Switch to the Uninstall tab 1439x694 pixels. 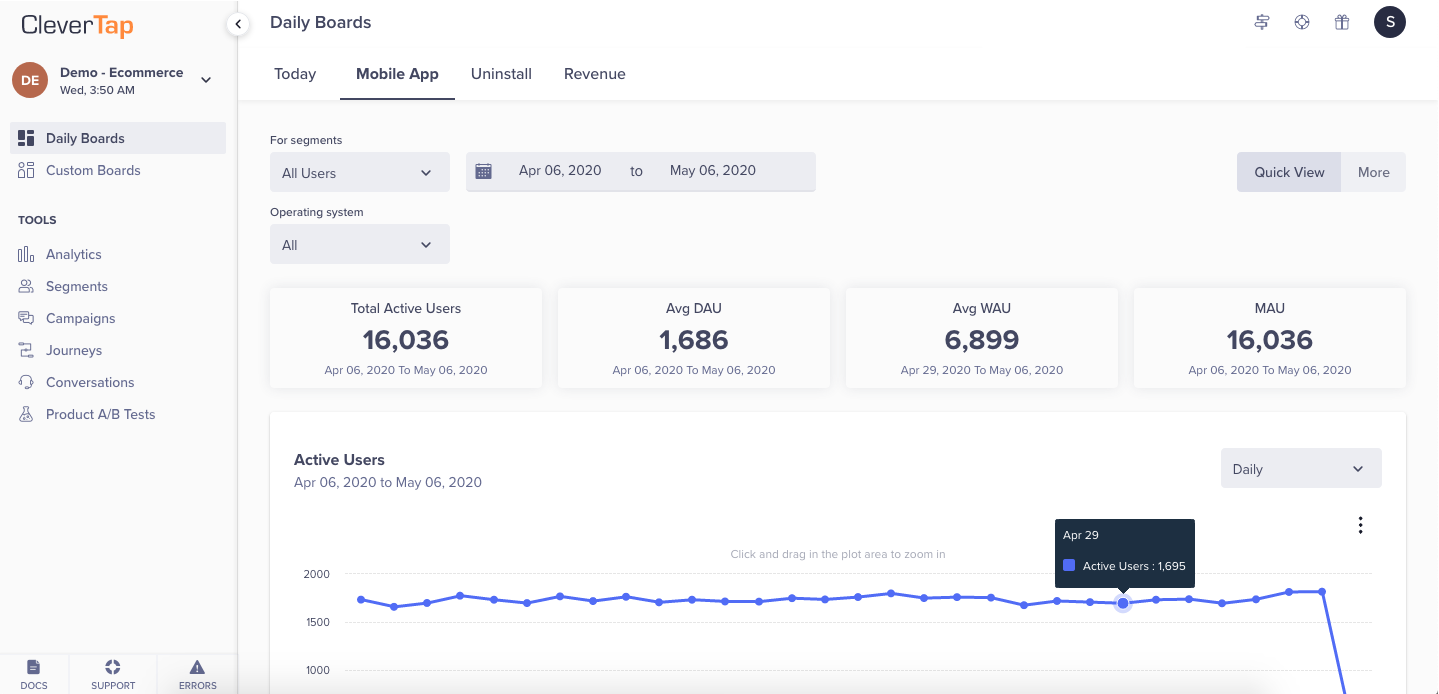point(501,74)
